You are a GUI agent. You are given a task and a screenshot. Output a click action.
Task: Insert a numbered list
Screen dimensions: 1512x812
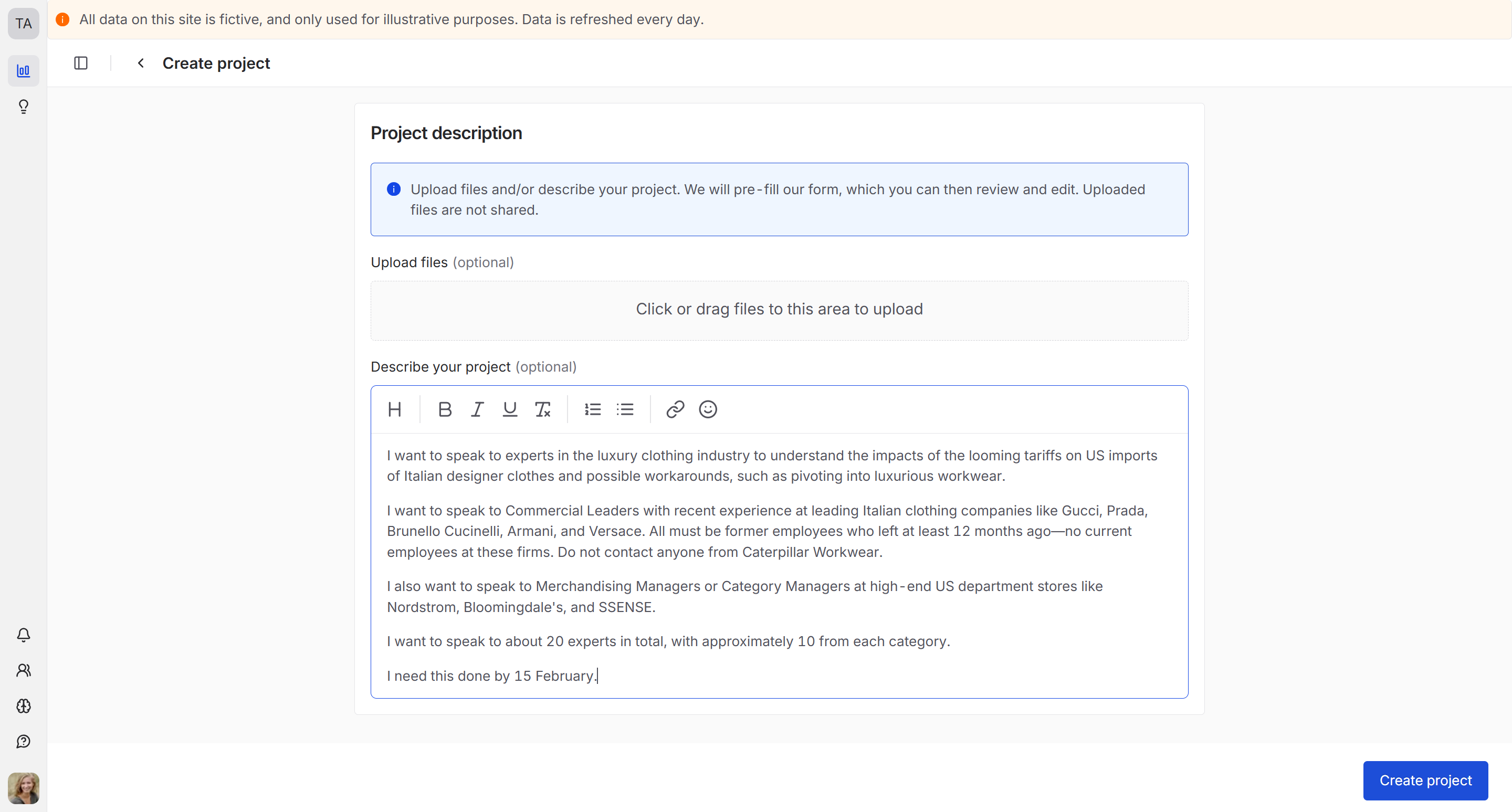(592, 409)
